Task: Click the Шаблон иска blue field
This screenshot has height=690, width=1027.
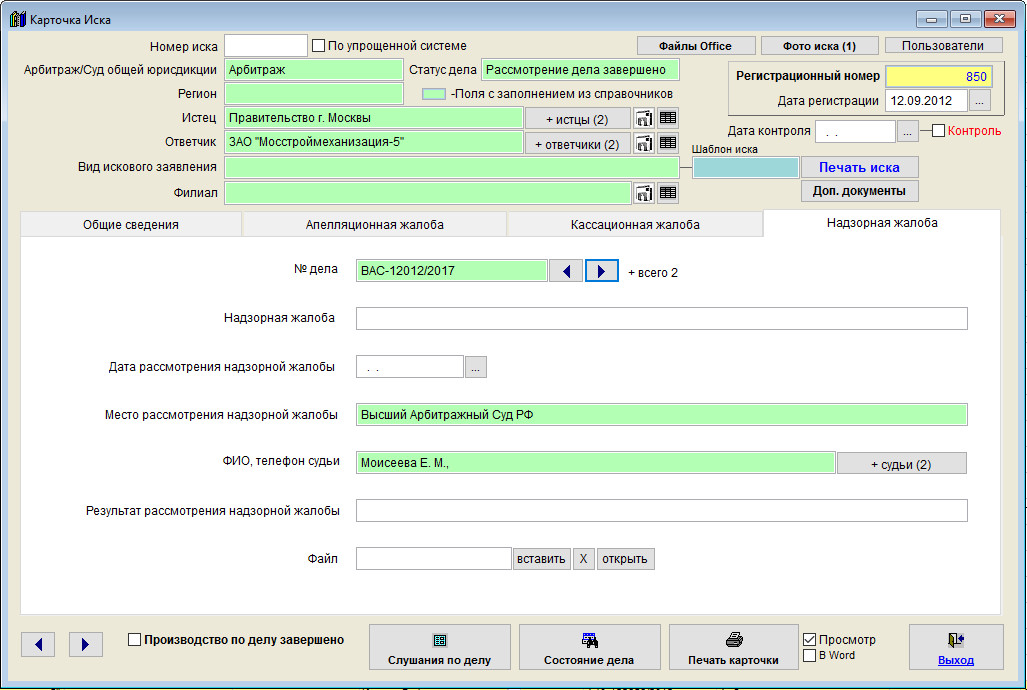Action: point(745,167)
